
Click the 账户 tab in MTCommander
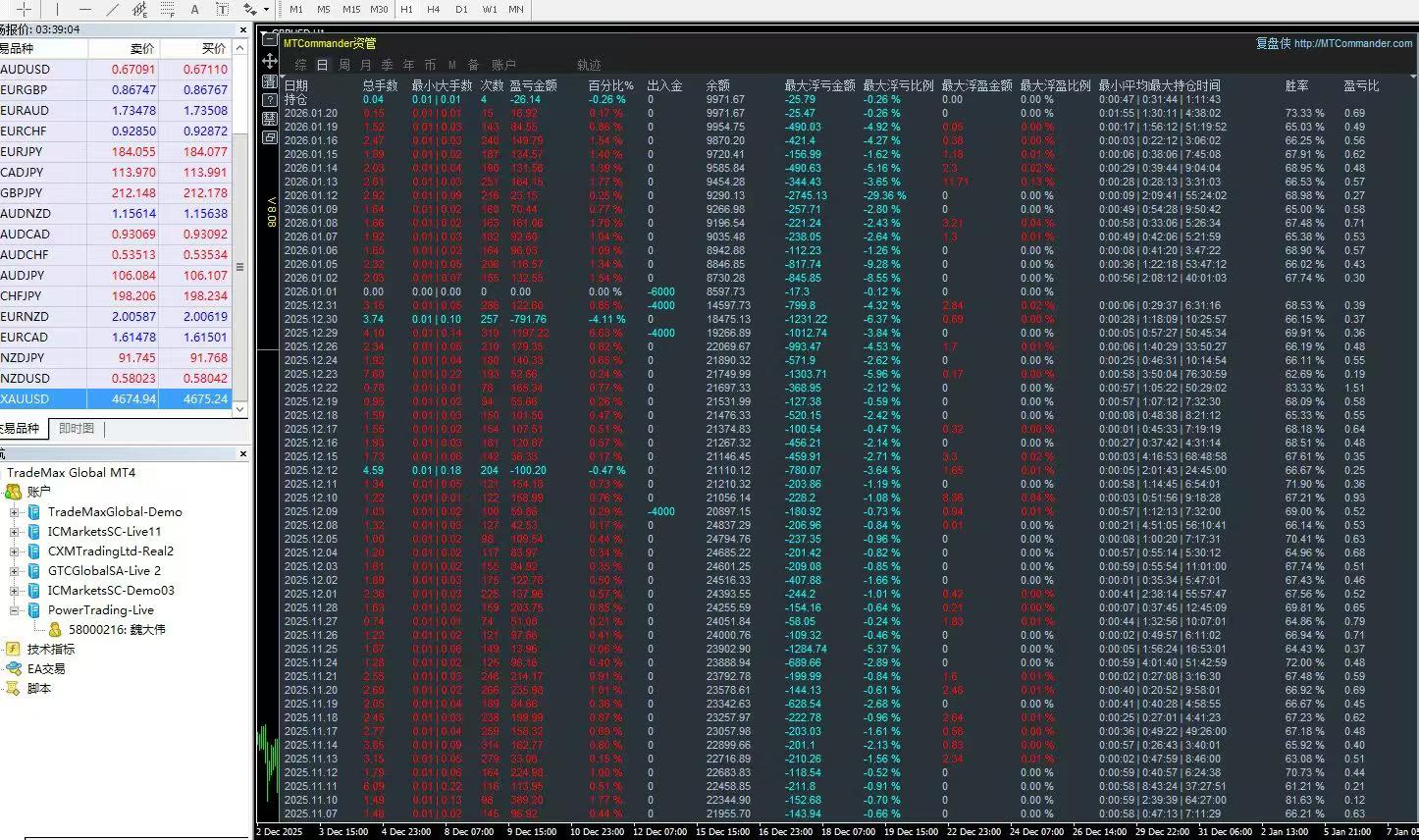click(x=504, y=65)
